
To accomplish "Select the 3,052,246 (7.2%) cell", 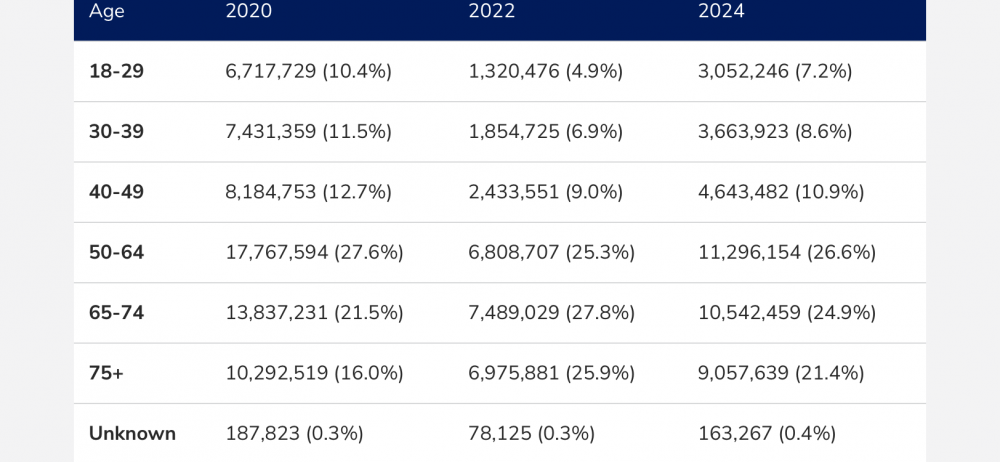I will (775, 72).
